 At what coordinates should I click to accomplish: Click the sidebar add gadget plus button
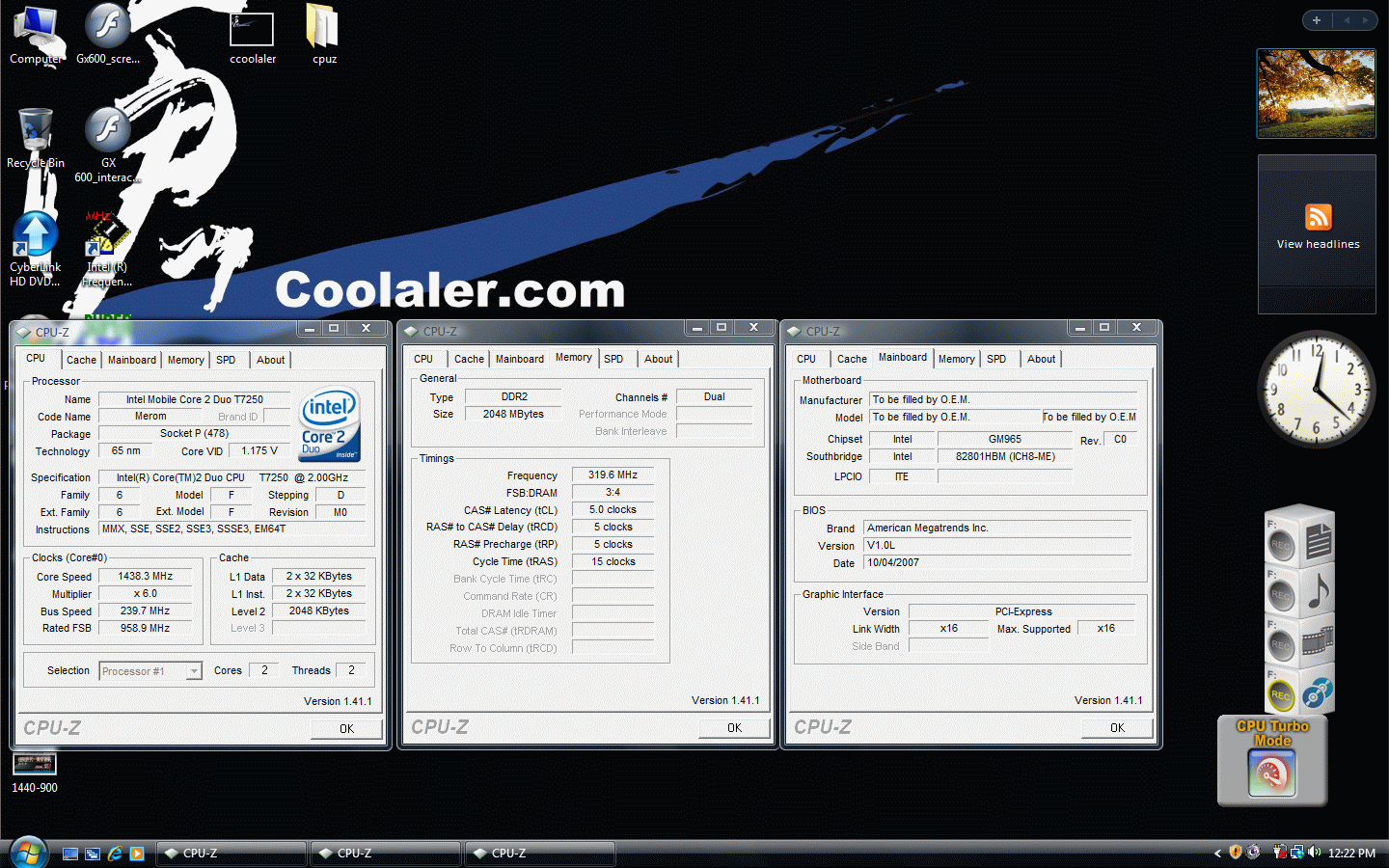tap(1317, 20)
